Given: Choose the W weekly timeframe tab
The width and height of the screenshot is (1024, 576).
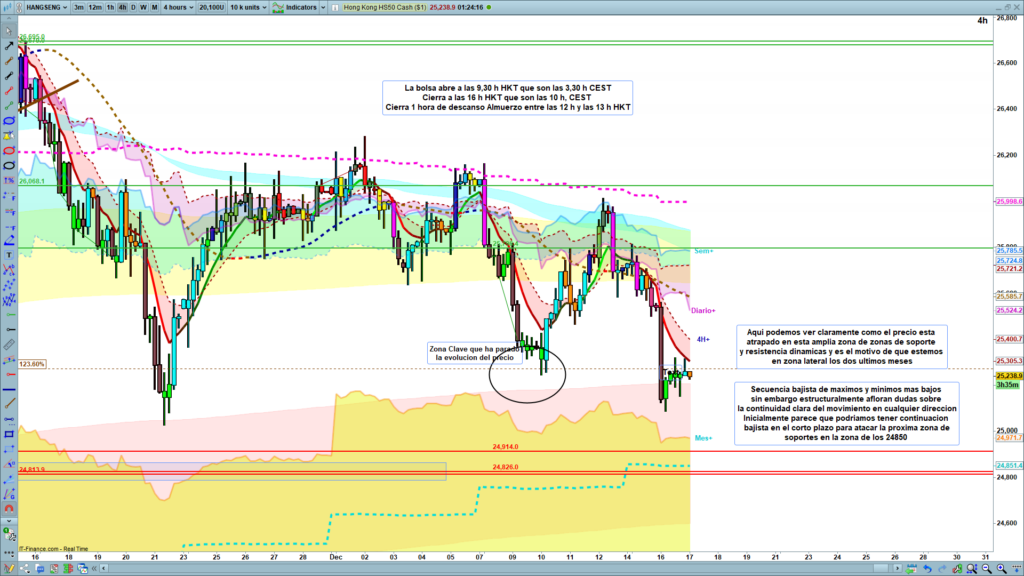Looking at the screenshot, I should [x=143, y=7].
